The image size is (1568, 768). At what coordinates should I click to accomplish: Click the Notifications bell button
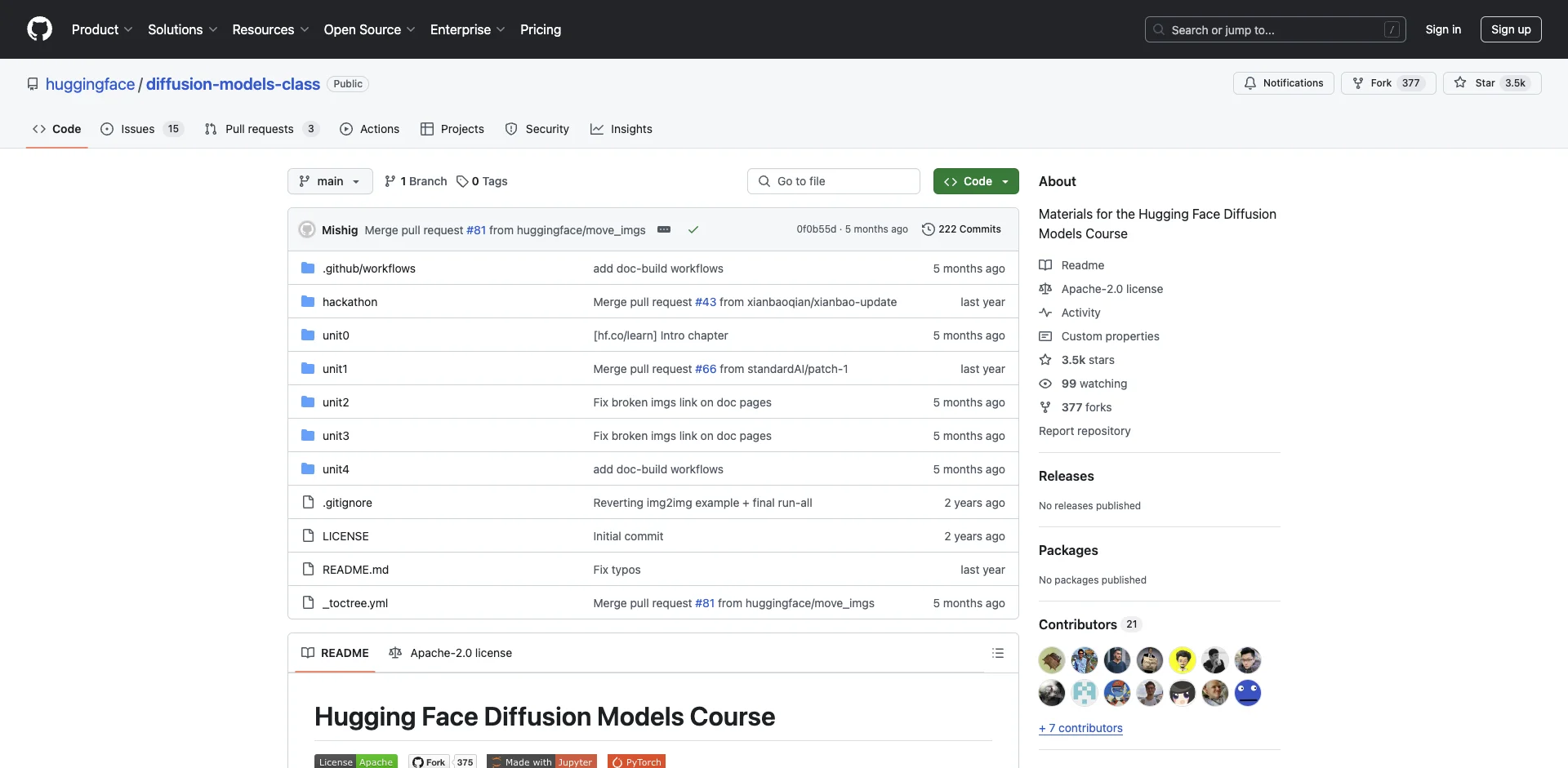[x=1283, y=83]
